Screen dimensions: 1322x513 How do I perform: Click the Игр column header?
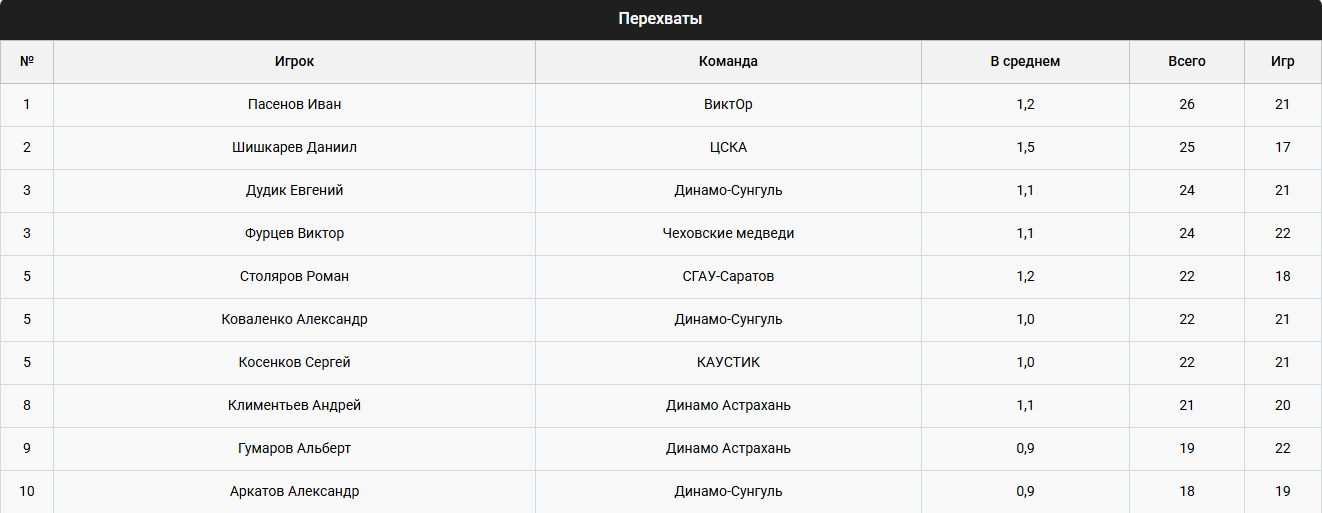click(1282, 61)
